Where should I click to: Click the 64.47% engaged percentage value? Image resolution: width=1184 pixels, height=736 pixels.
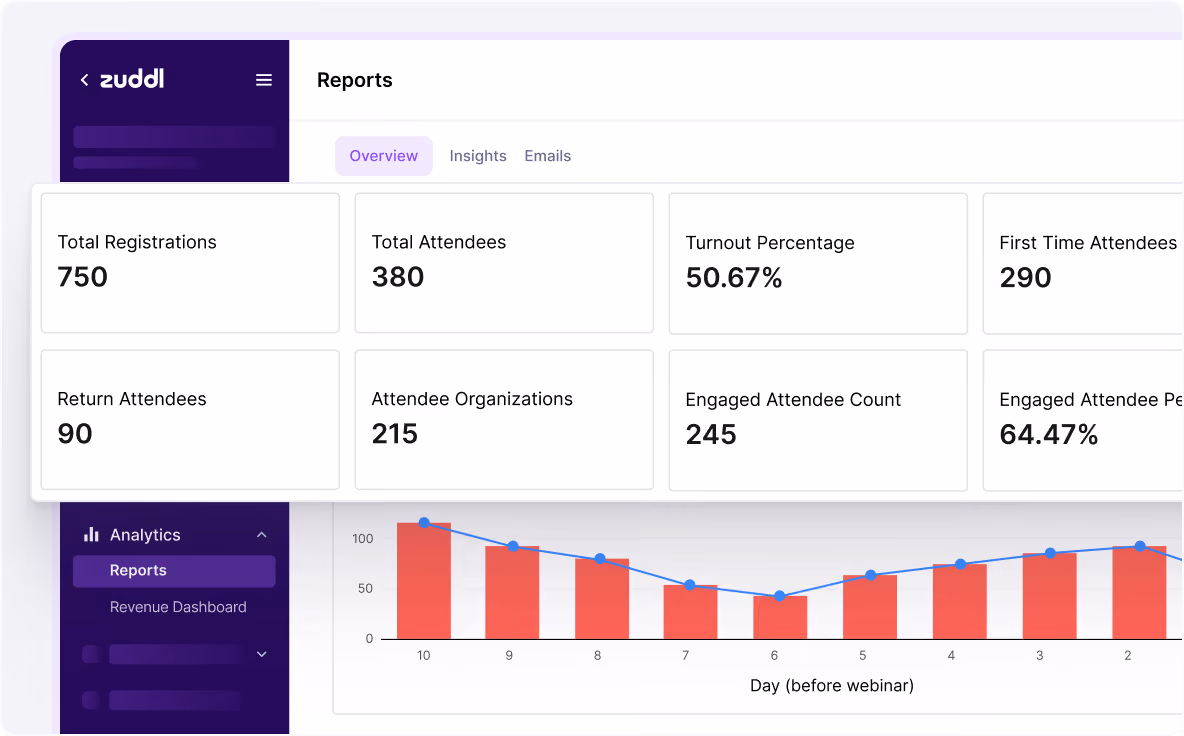tap(1049, 435)
